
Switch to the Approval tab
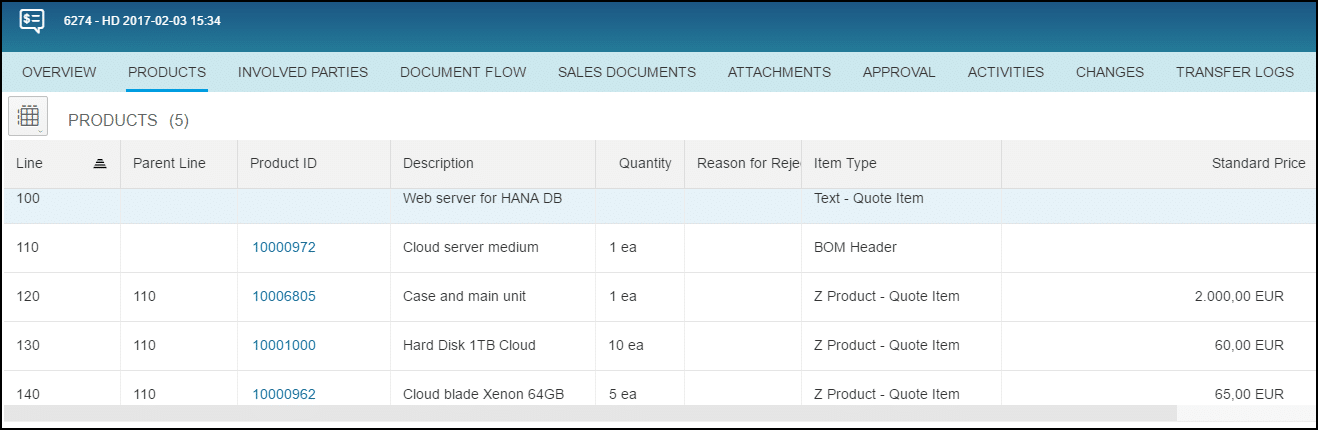tap(899, 72)
